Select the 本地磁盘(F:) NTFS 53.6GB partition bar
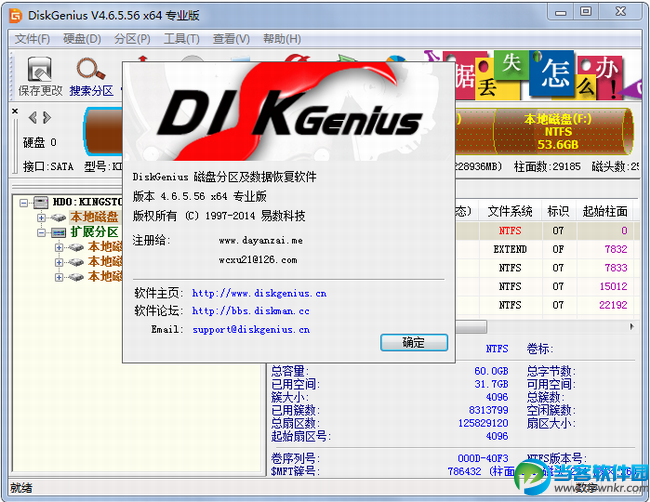 [563, 131]
